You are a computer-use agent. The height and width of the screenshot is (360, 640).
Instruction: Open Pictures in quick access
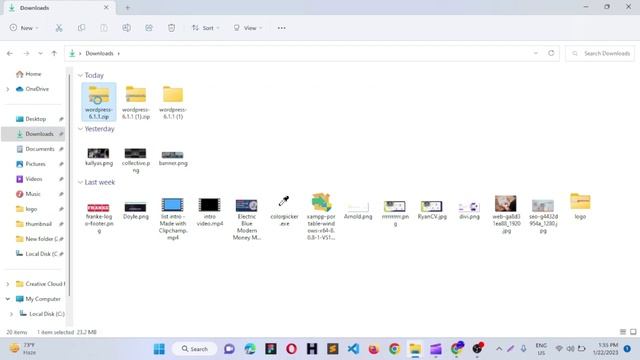35,164
